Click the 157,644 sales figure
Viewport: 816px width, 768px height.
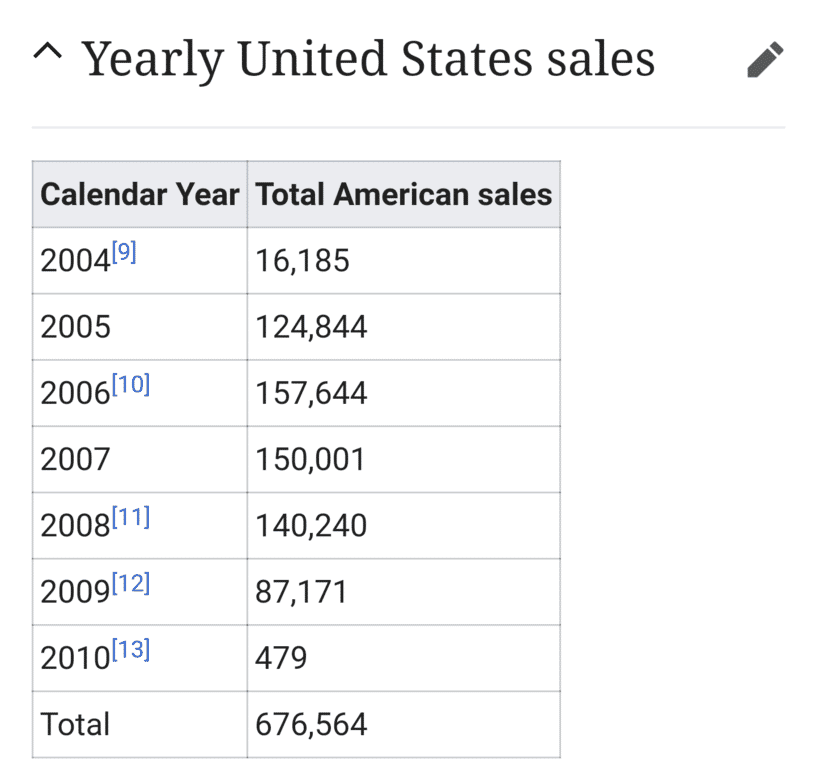pyautogui.click(x=311, y=393)
